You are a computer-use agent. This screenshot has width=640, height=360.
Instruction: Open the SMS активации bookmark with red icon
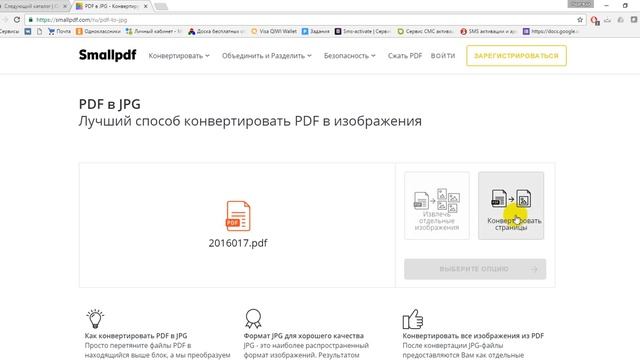tap(488, 31)
